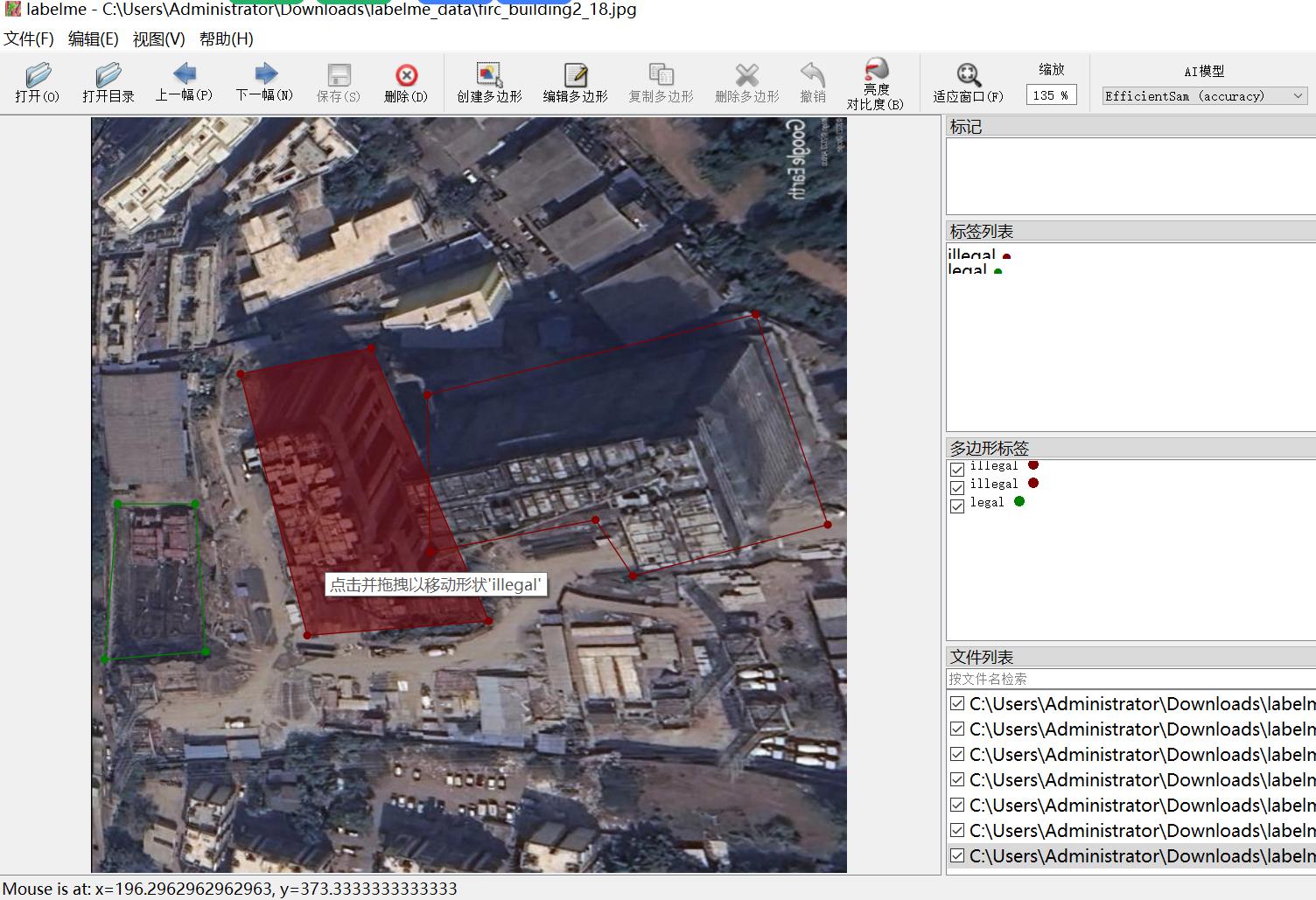
Task: Click the Open file (打开) icon
Action: point(38,82)
